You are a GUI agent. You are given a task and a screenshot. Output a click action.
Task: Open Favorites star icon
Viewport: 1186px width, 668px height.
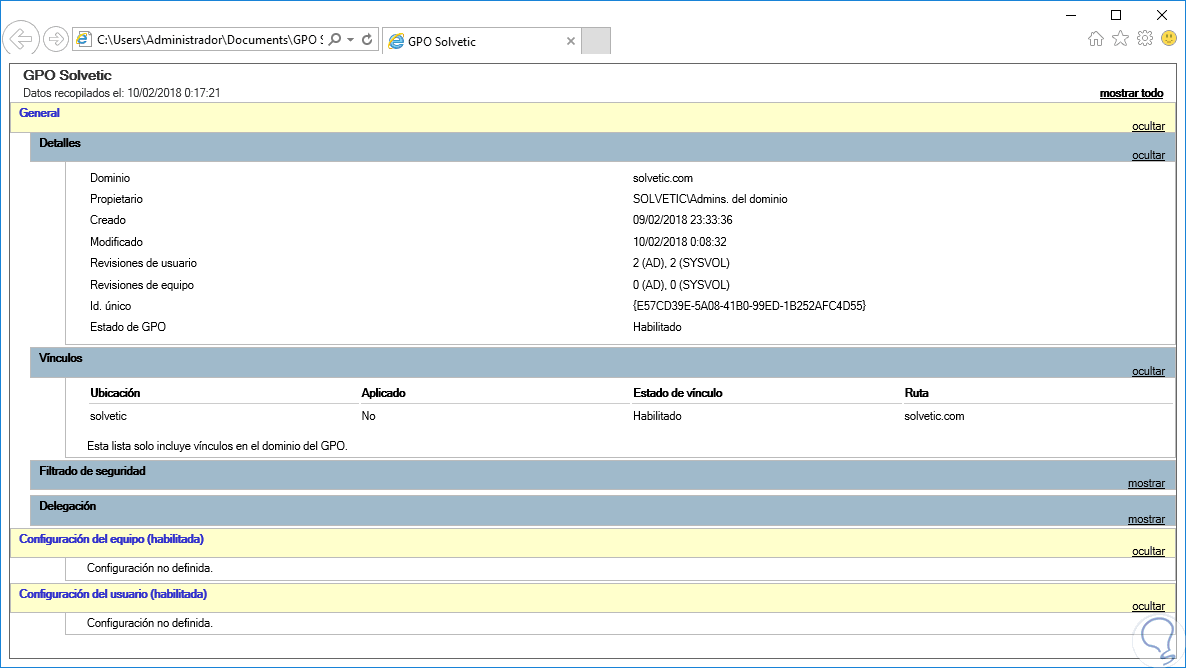(x=1120, y=39)
